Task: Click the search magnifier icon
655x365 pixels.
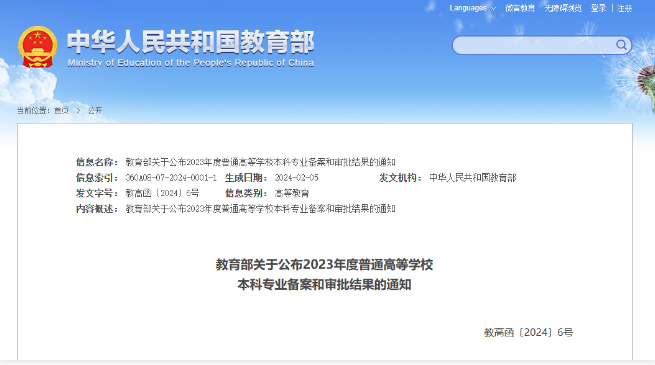Action: click(x=622, y=45)
